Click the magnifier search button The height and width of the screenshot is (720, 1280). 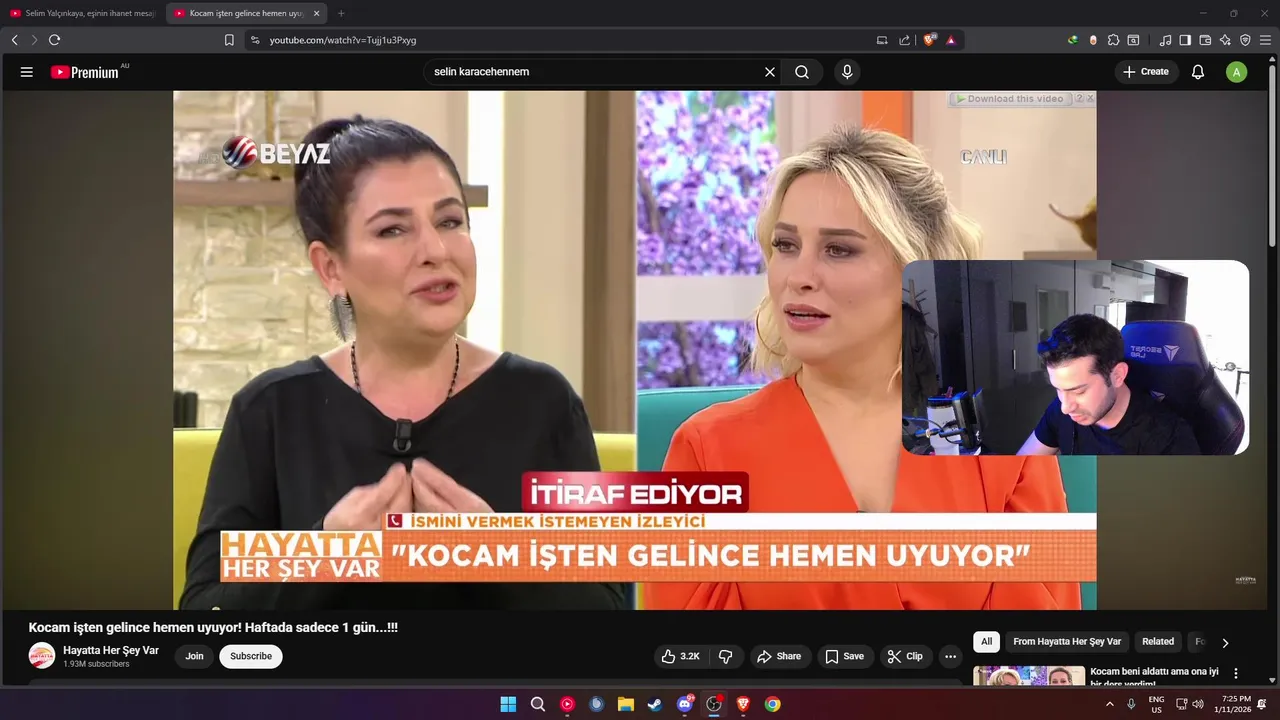(802, 72)
